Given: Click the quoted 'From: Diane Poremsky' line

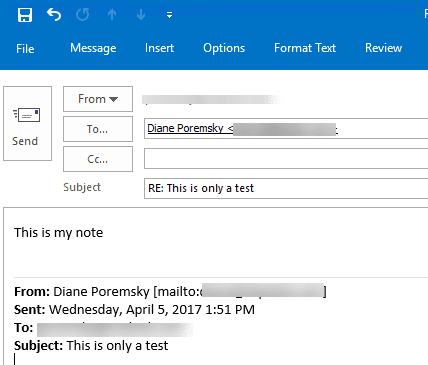Looking at the screenshot, I should 170,292.
